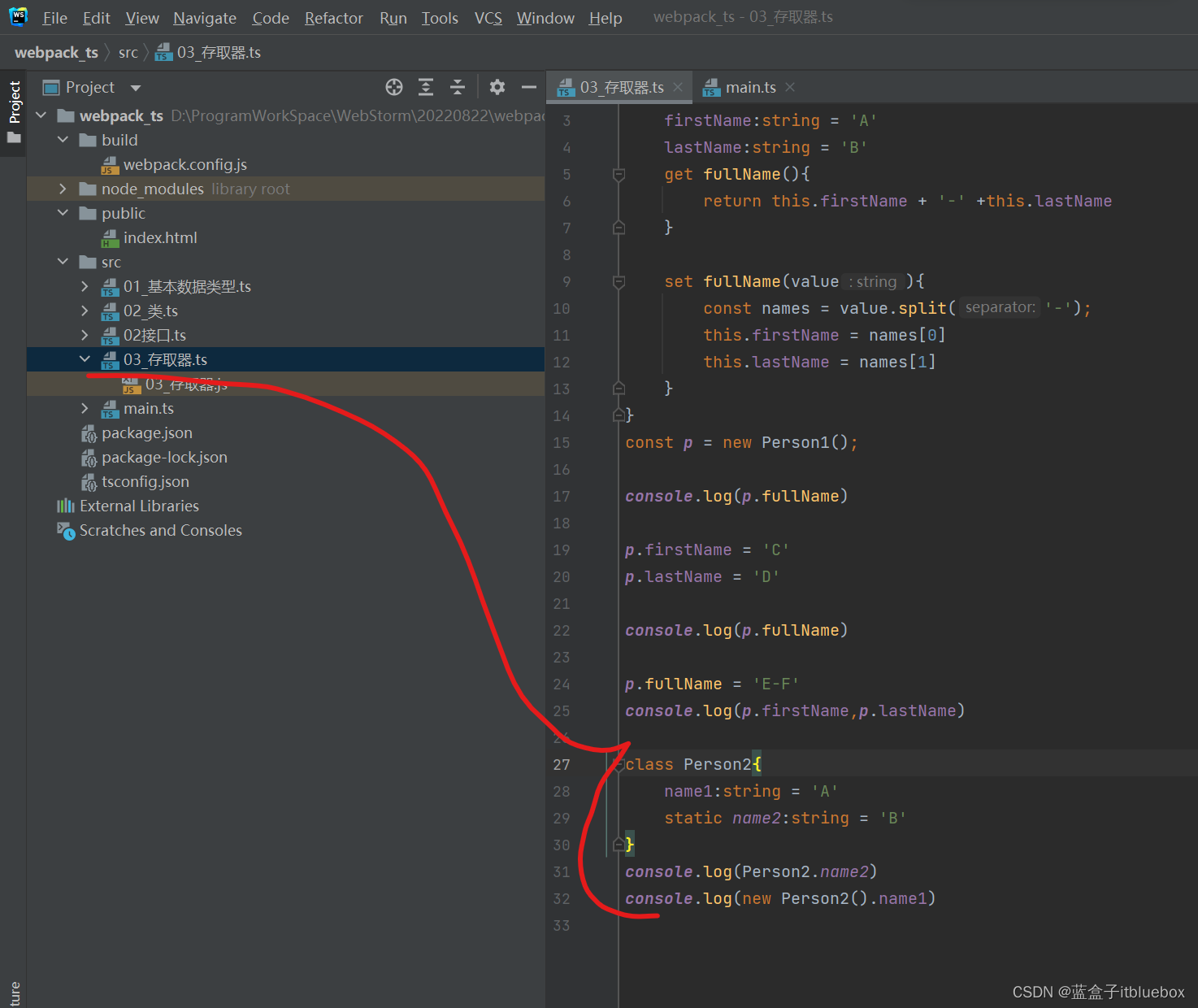Select webpack.config.js in project tree
The height and width of the screenshot is (1008, 1198).
[185, 164]
